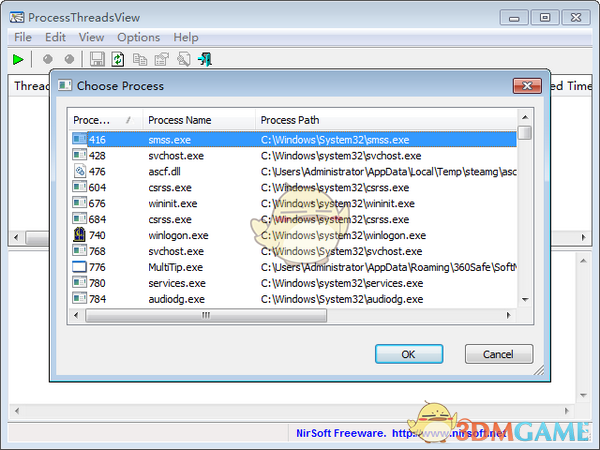Click the process list horizontal scrollbar thumb

[x=206, y=316]
